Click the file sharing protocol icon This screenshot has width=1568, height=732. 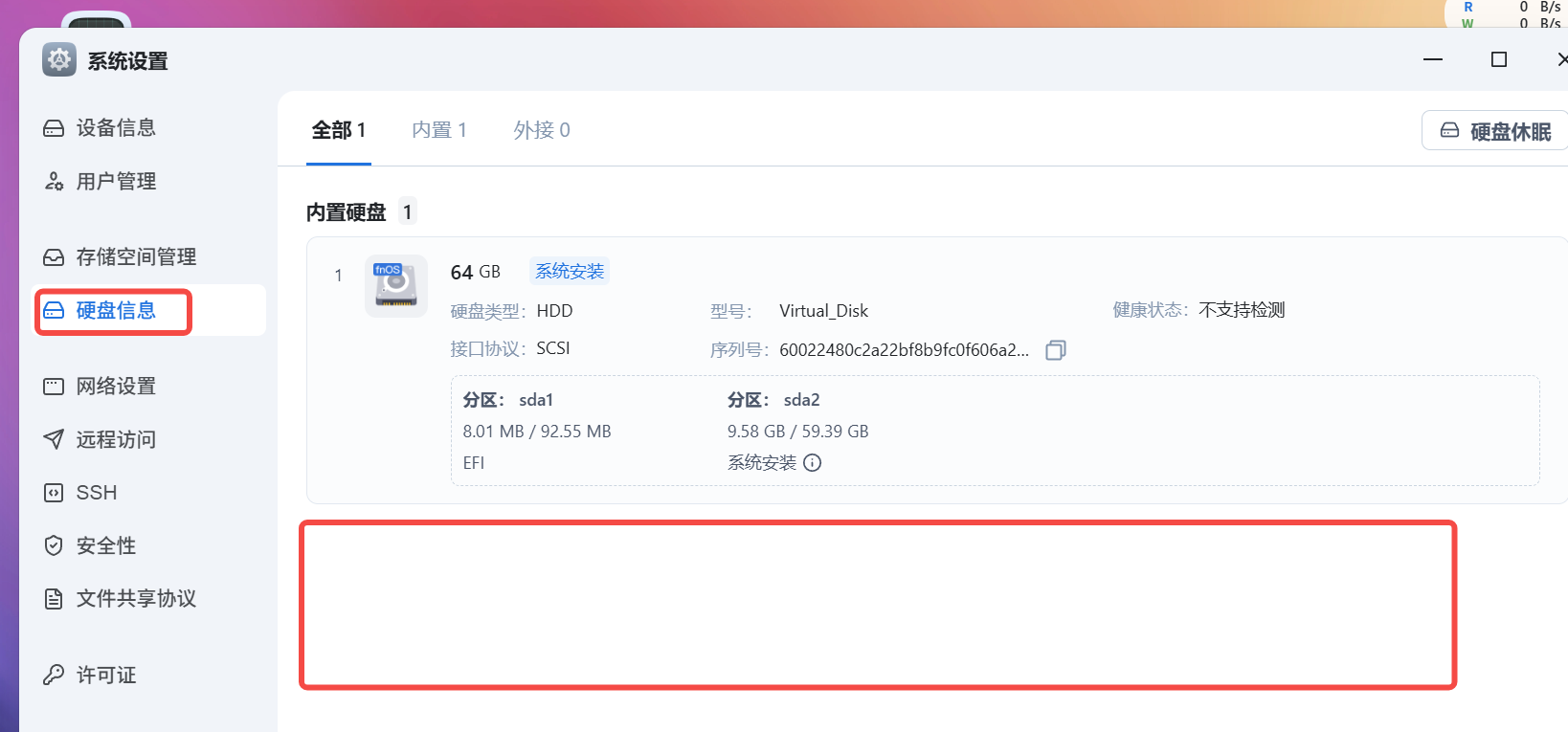(54, 599)
